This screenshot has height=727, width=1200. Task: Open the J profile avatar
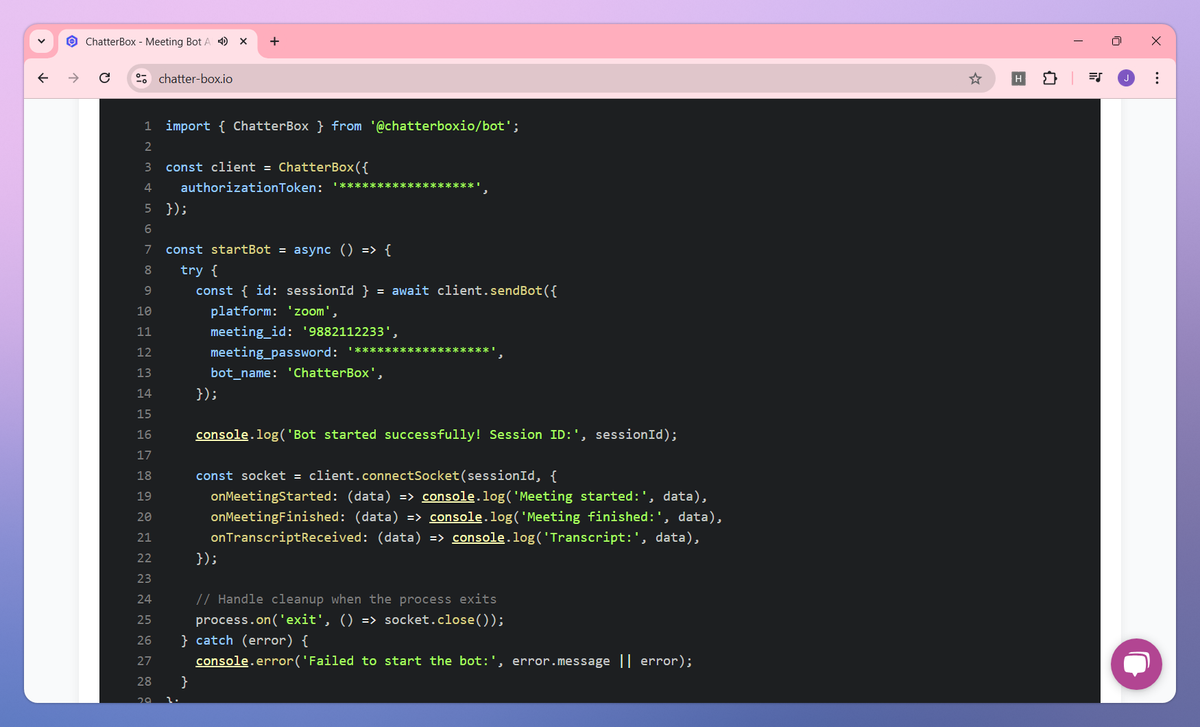pyautogui.click(x=1126, y=78)
